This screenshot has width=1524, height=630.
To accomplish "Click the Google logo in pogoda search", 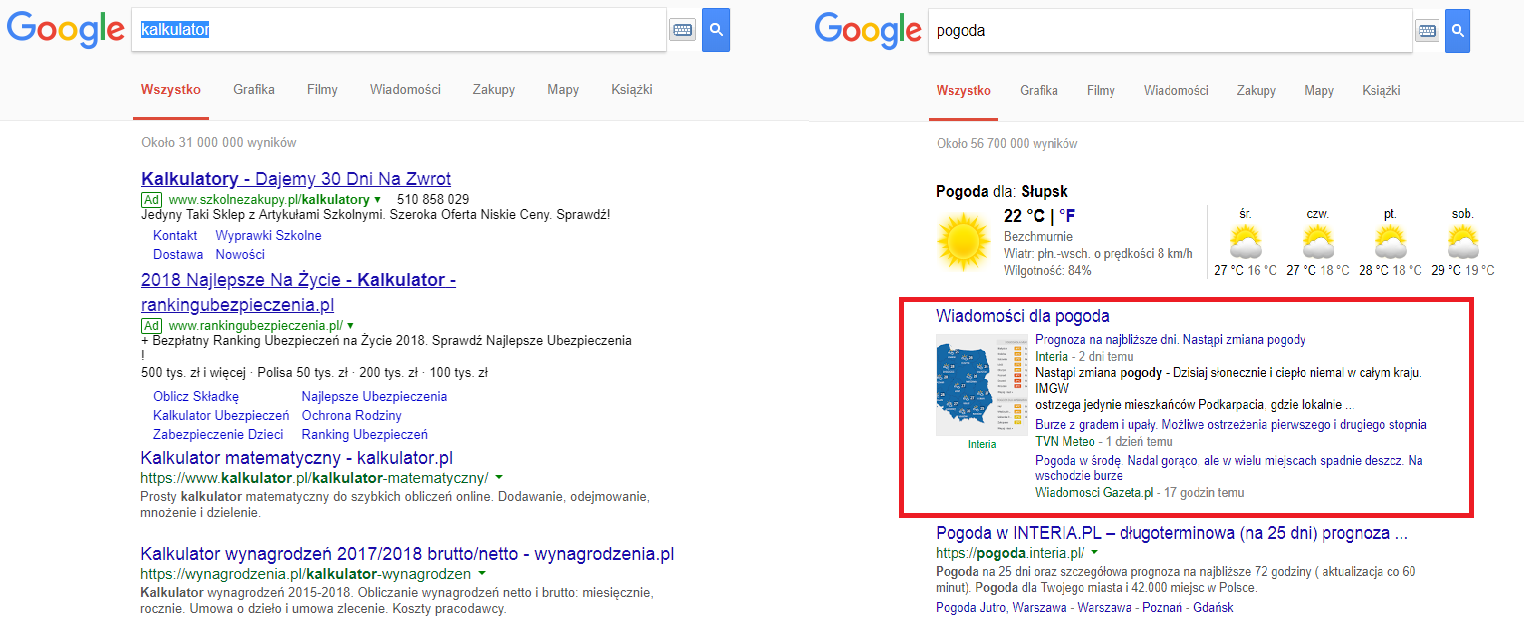I will click(869, 30).
